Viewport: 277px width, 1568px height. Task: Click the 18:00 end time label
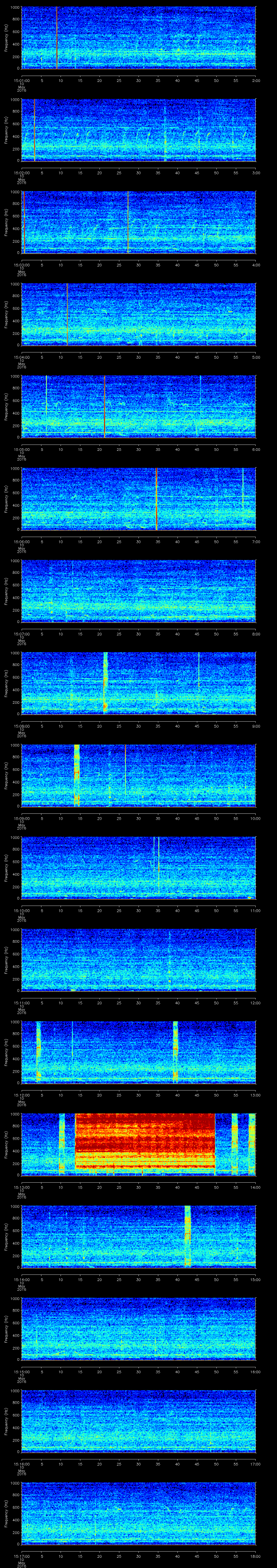pos(256,1556)
